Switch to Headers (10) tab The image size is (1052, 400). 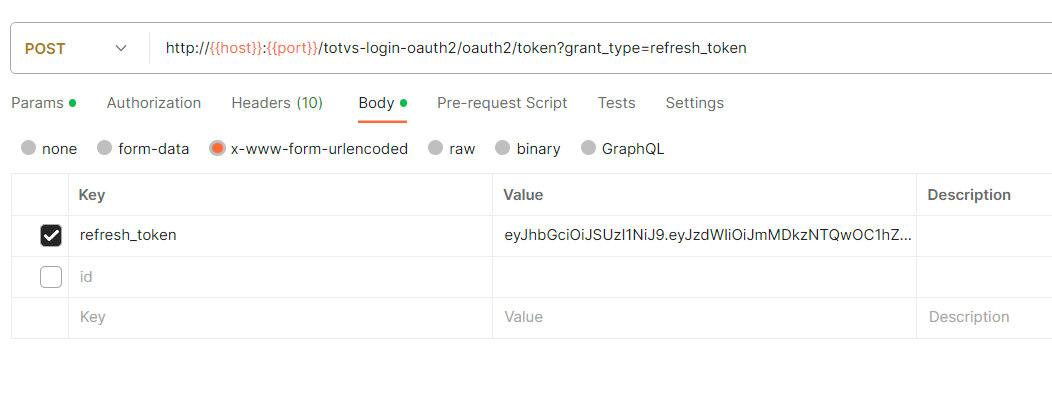pyautogui.click(x=277, y=103)
